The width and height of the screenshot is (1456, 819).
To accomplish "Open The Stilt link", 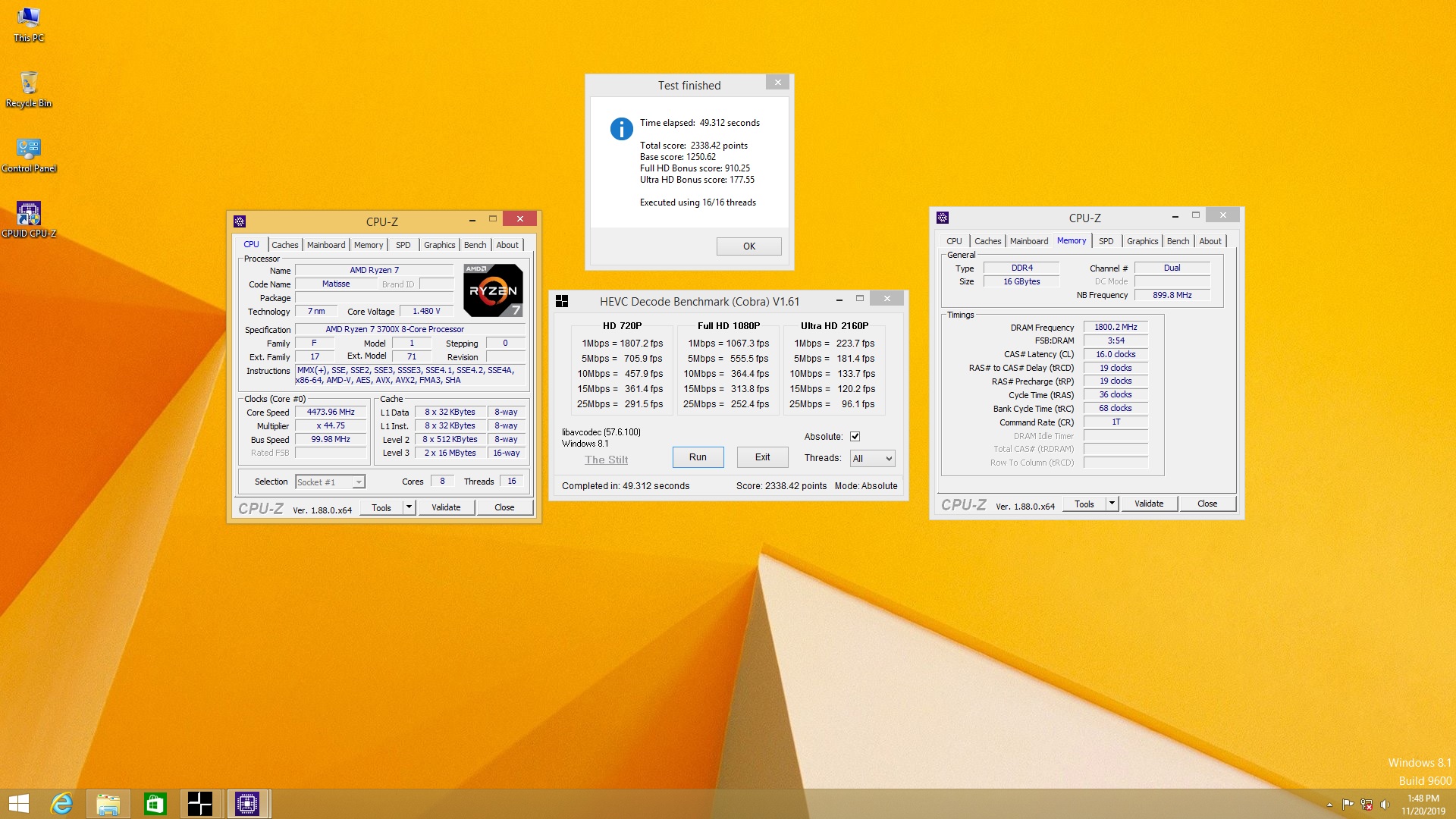I will (x=606, y=460).
